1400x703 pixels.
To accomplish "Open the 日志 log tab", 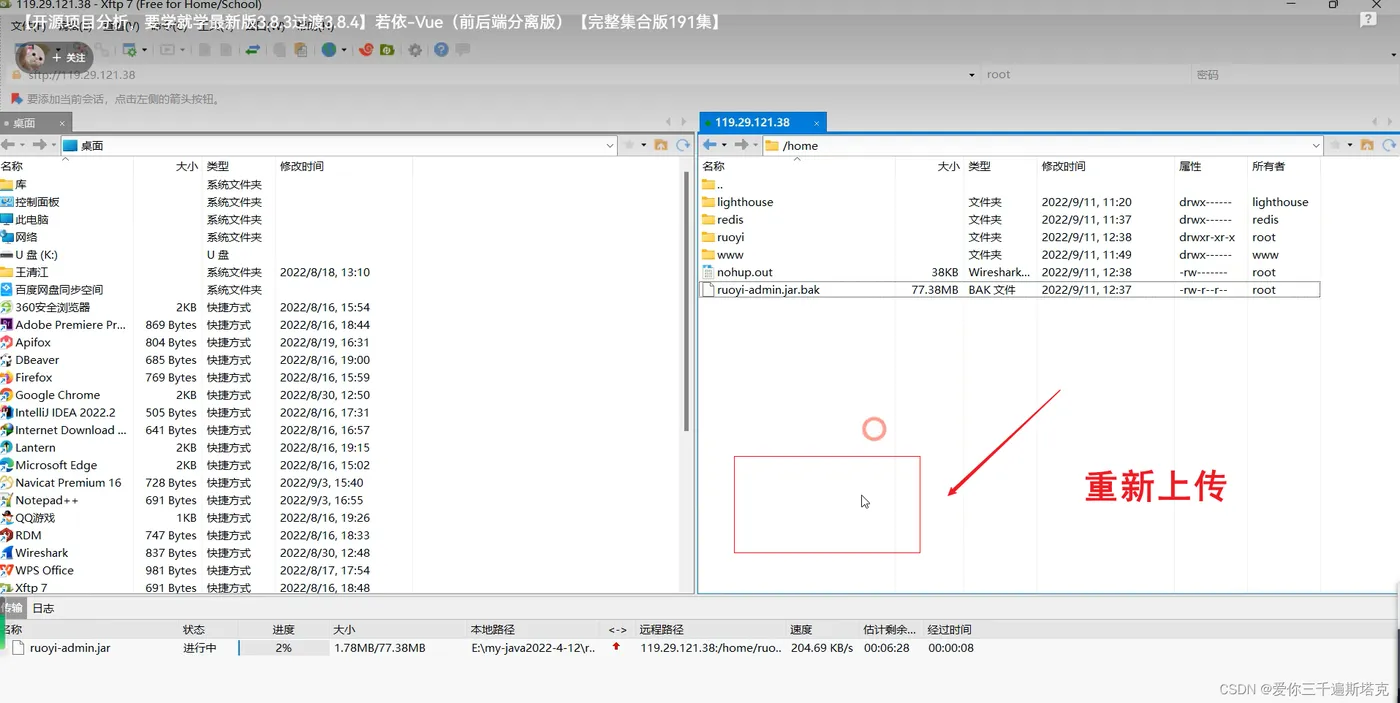I will point(43,608).
